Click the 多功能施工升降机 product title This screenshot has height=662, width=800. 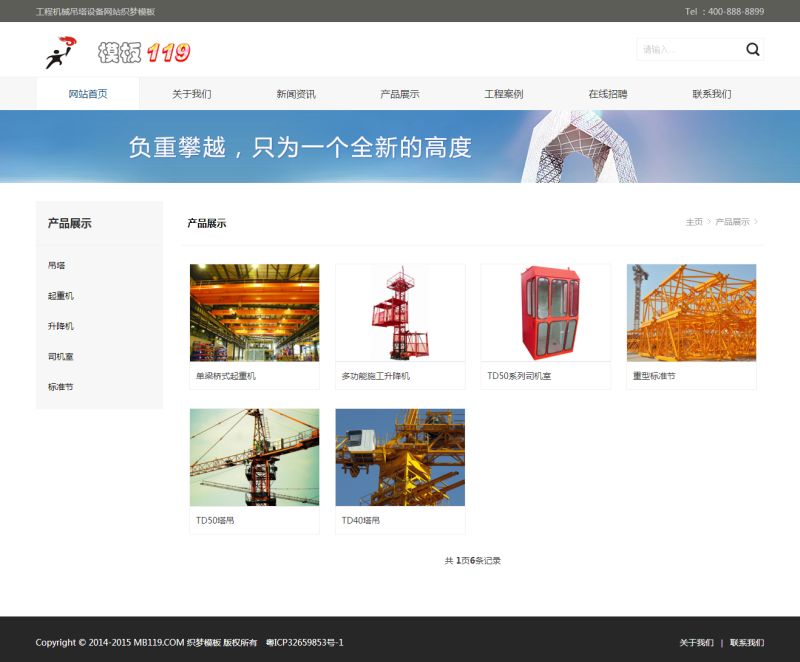[x=376, y=376]
